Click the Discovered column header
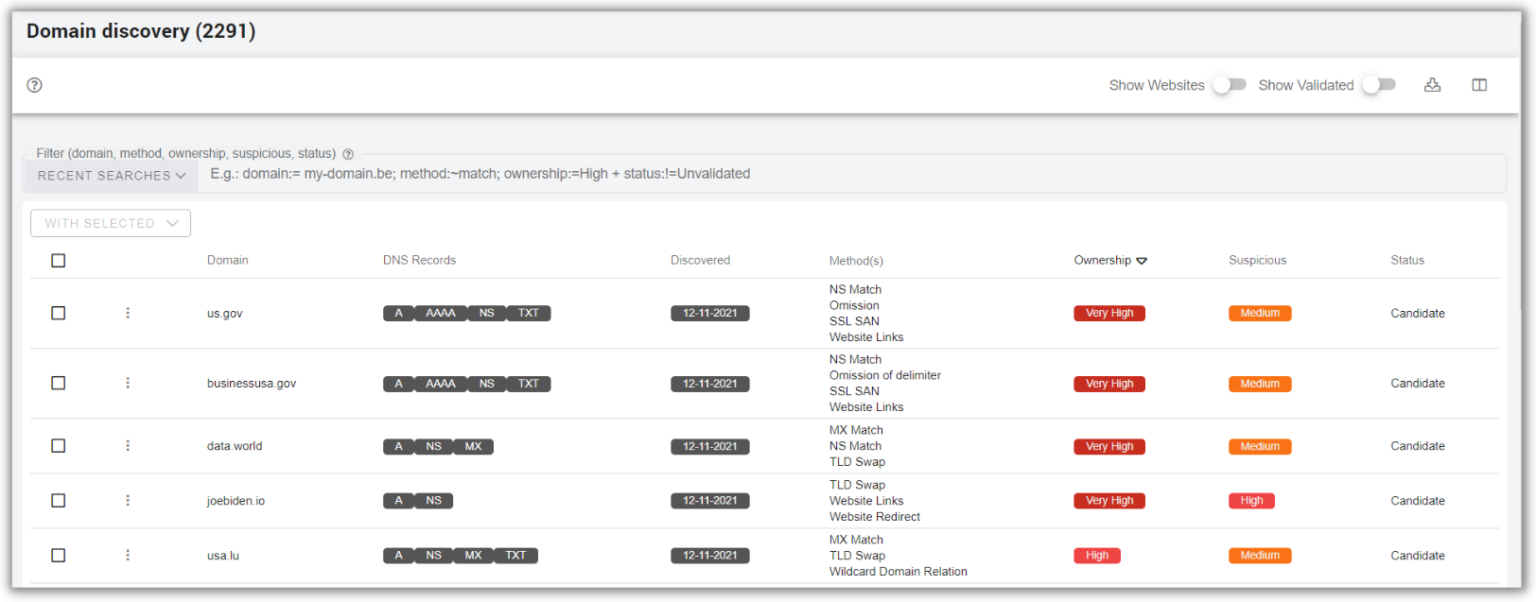This screenshot has width=1536, height=602. [700, 260]
